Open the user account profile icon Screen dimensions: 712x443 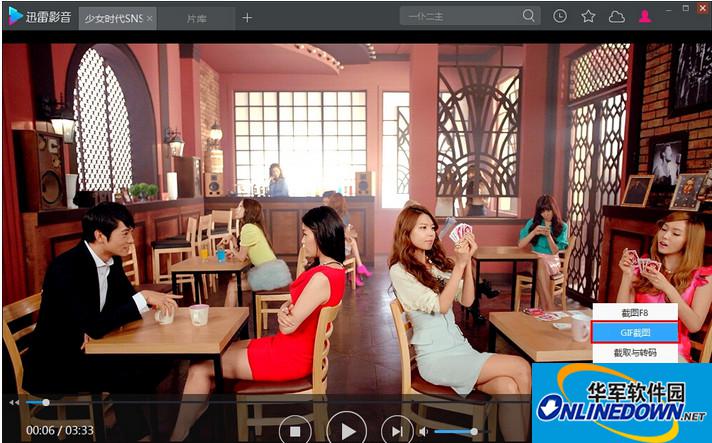coord(645,16)
